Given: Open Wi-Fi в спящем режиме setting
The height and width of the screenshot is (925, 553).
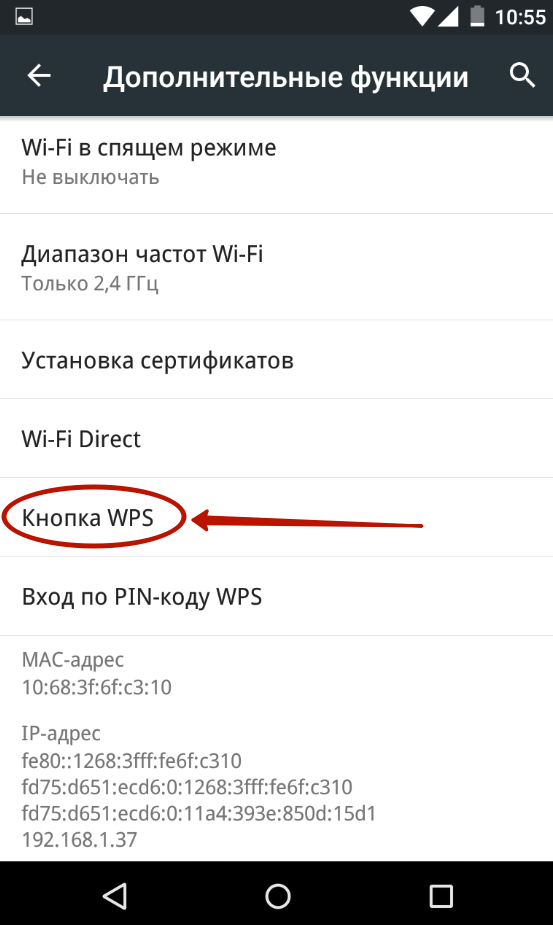Looking at the screenshot, I should click(276, 162).
